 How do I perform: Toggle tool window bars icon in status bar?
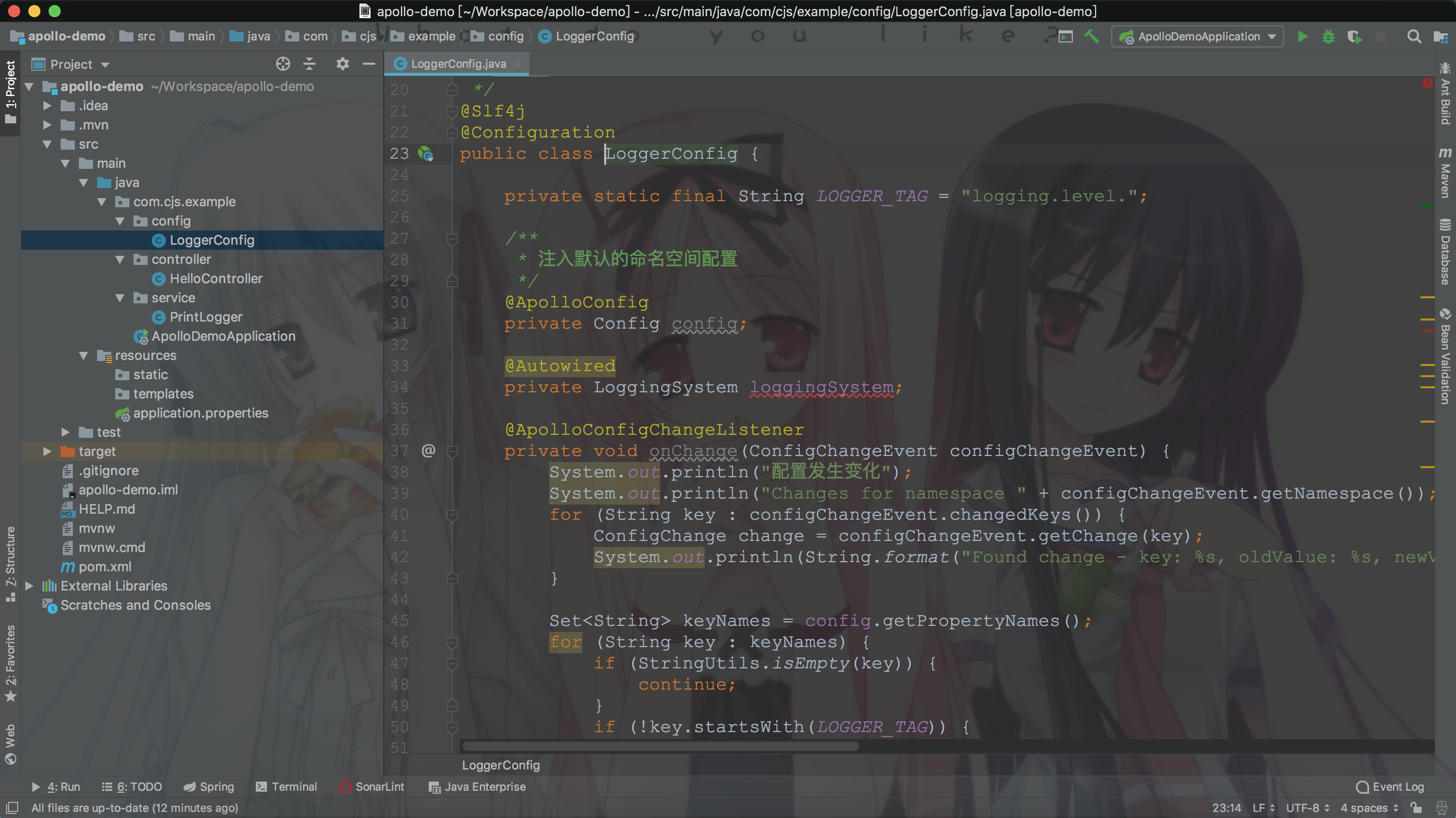point(12,808)
